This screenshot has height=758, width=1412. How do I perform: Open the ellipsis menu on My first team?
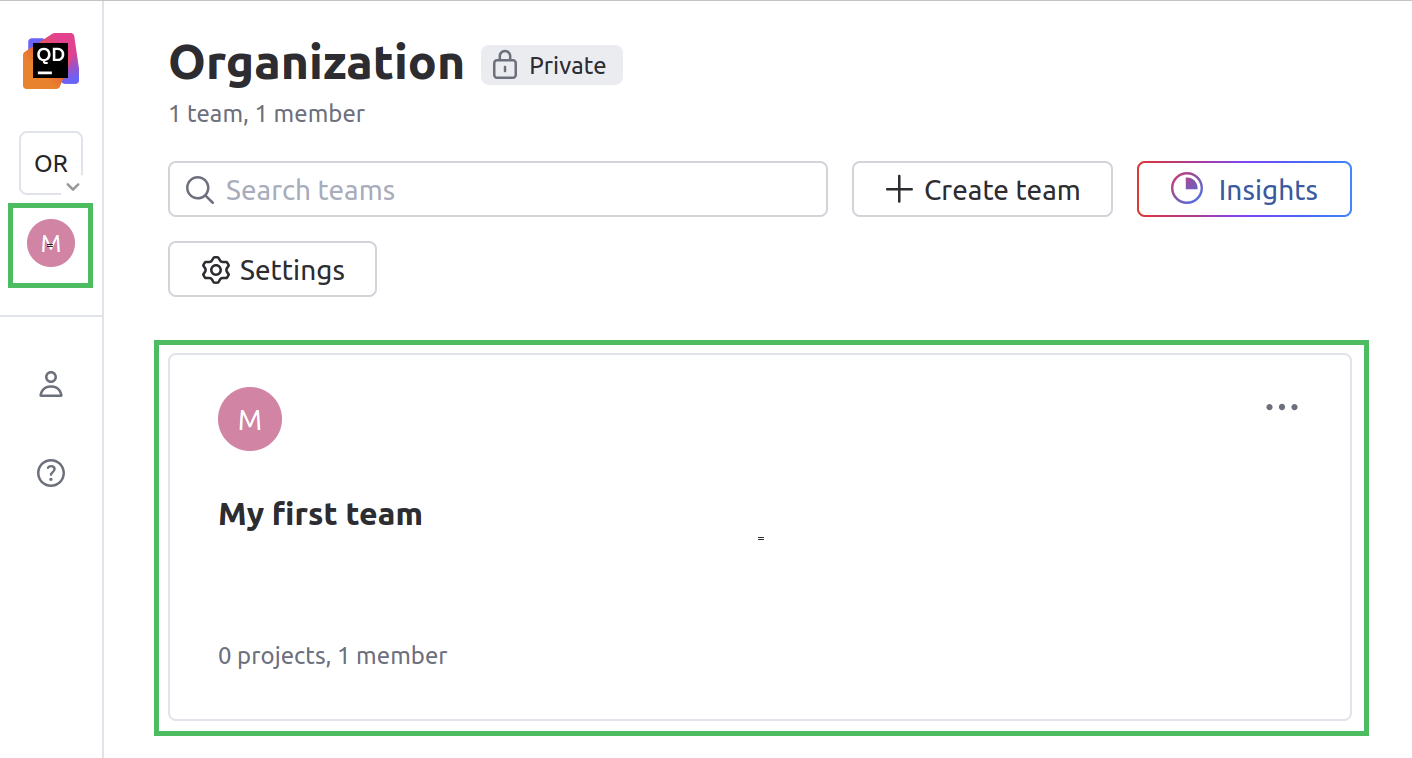tap(1282, 407)
